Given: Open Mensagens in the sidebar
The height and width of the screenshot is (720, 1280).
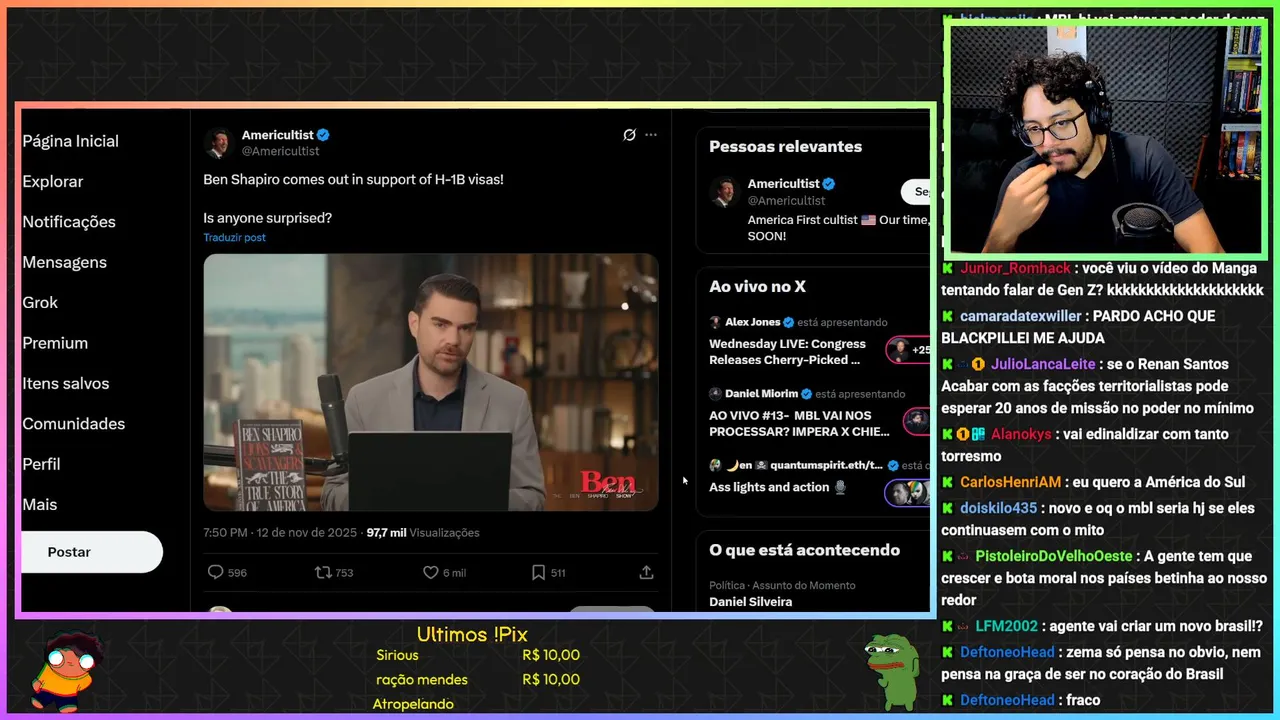Looking at the screenshot, I should pos(64,262).
